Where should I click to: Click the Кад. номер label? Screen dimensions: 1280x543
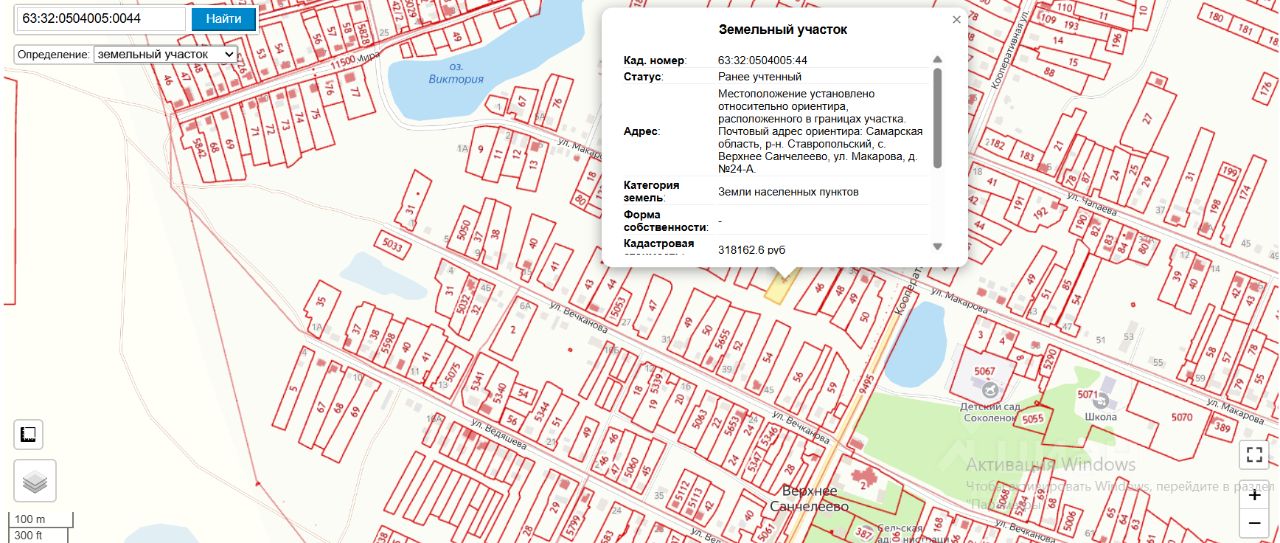coord(655,61)
